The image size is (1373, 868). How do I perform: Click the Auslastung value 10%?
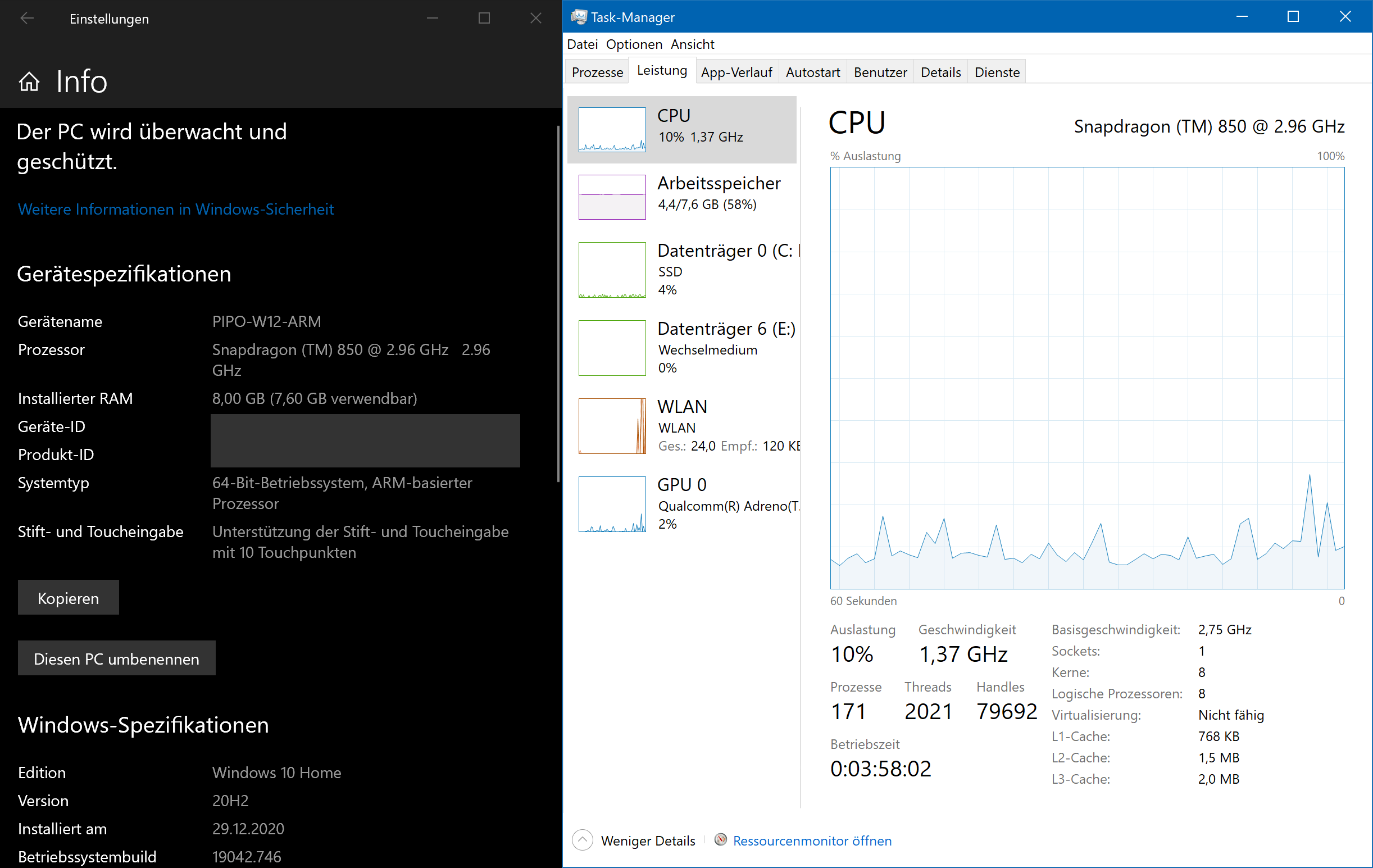pos(851,653)
